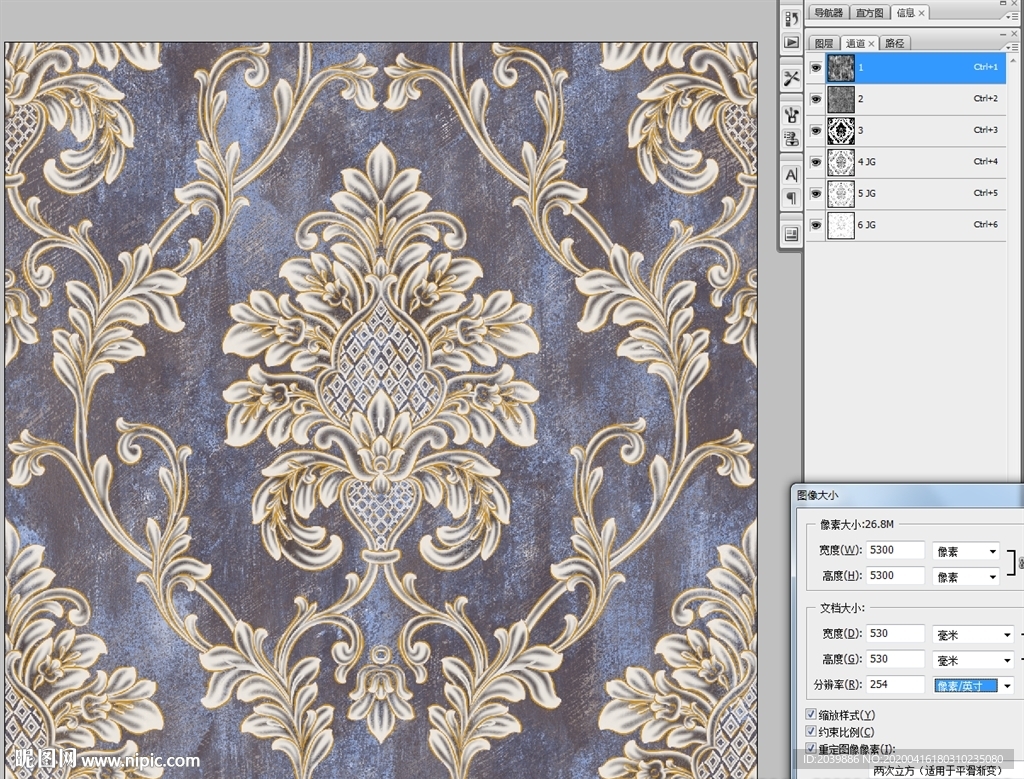
Task: Click the resolution 254 field
Action: 895,684
